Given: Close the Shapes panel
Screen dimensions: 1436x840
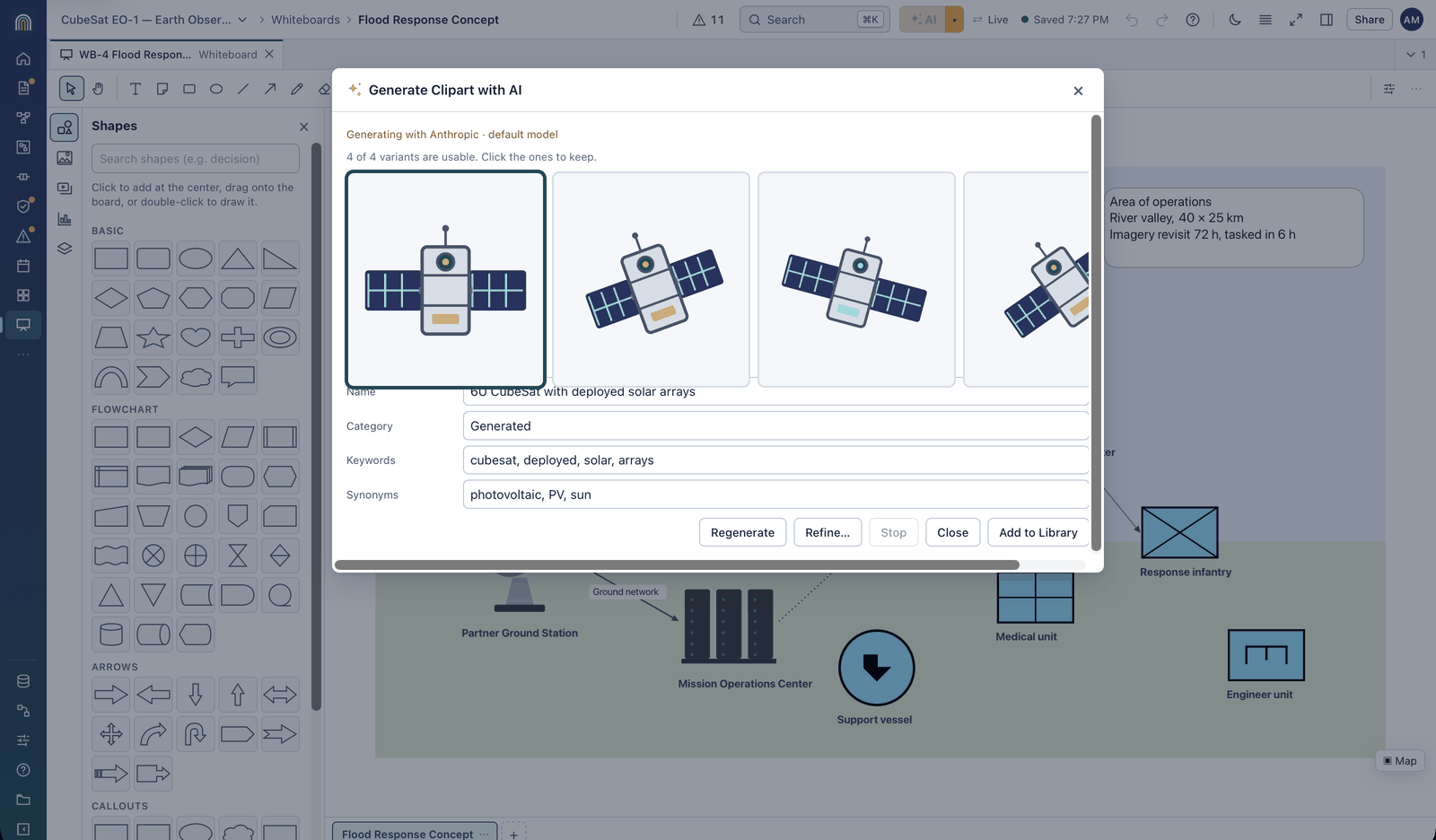Looking at the screenshot, I should click(304, 127).
